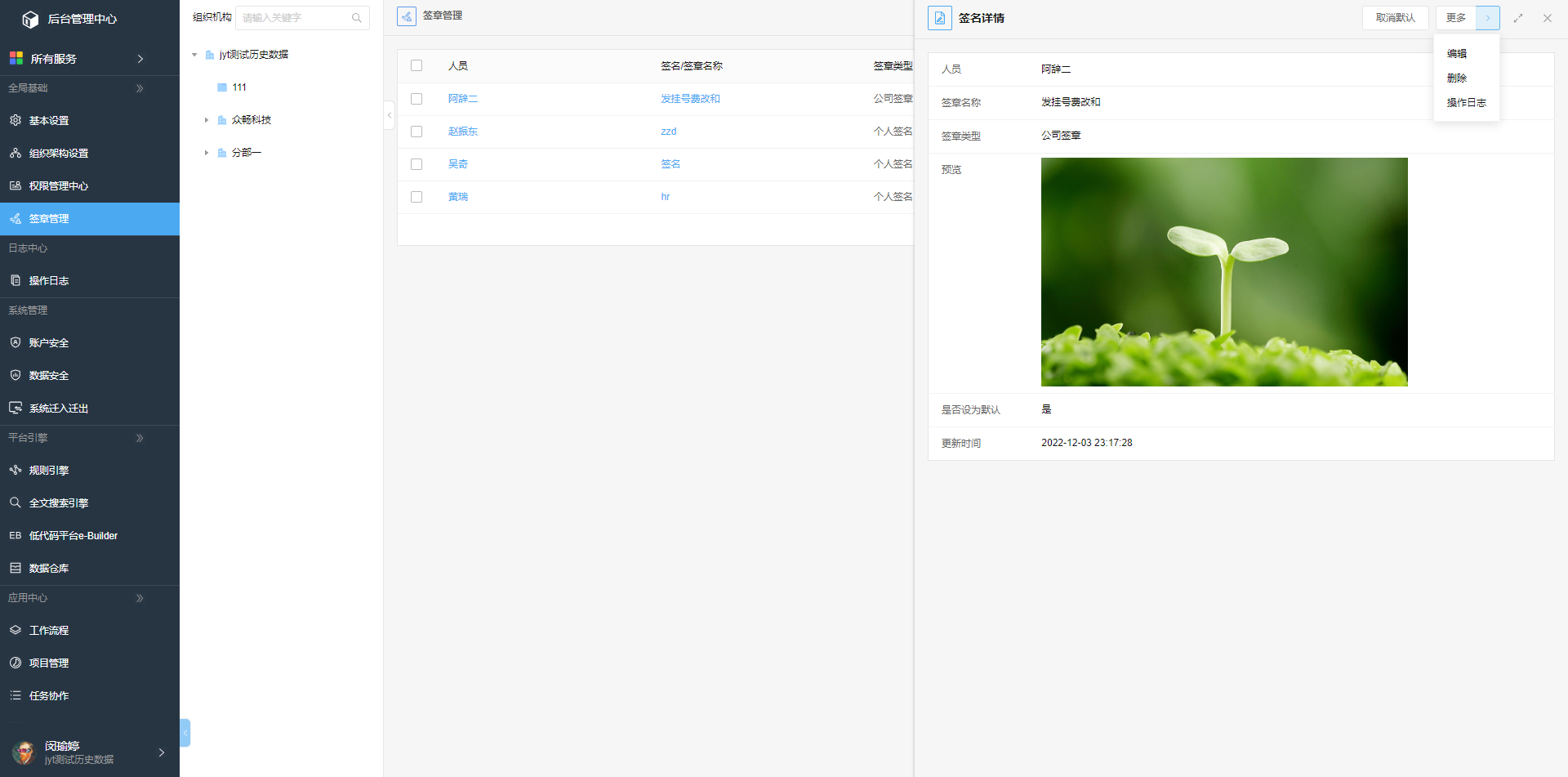The width and height of the screenshot is (1568, 777).
Task: Toggle the select-all checkbox in table header
Action: coord(416,65)
